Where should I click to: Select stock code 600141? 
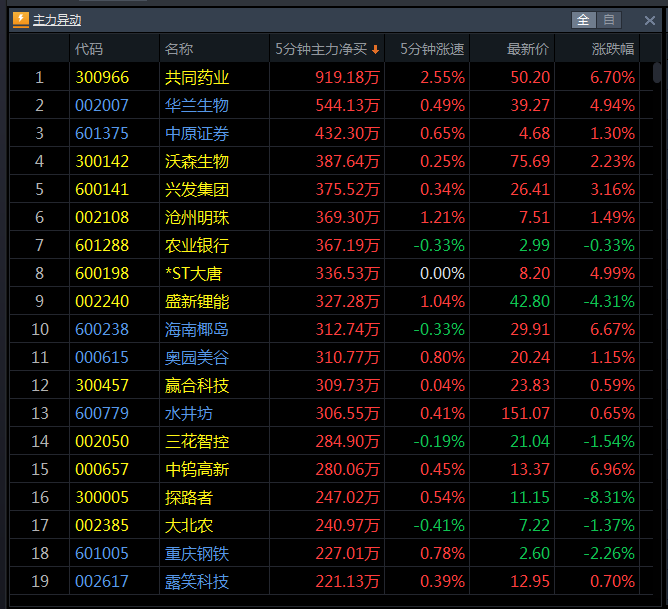(102, 189)
